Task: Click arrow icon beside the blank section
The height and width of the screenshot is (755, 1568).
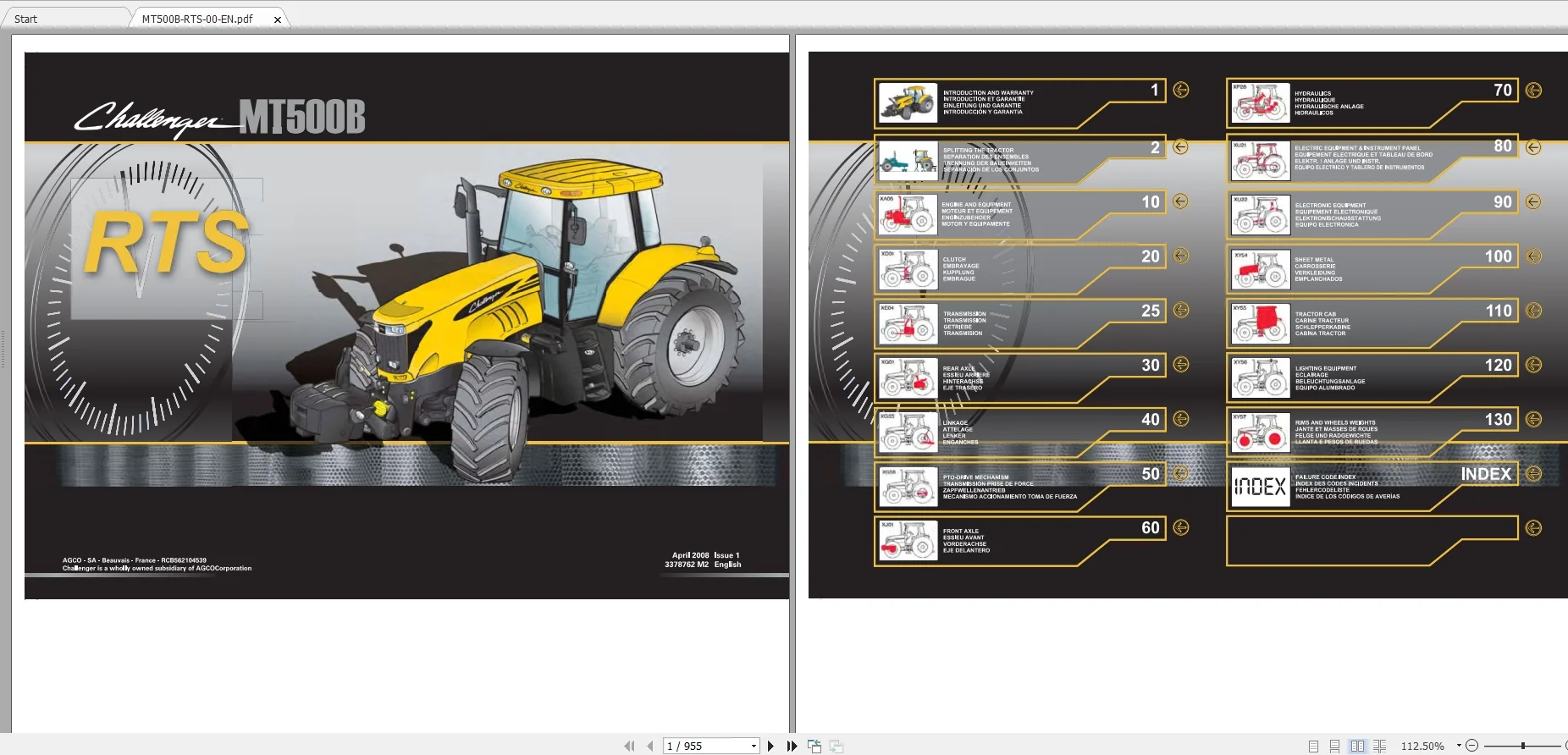Action: 1533,528
